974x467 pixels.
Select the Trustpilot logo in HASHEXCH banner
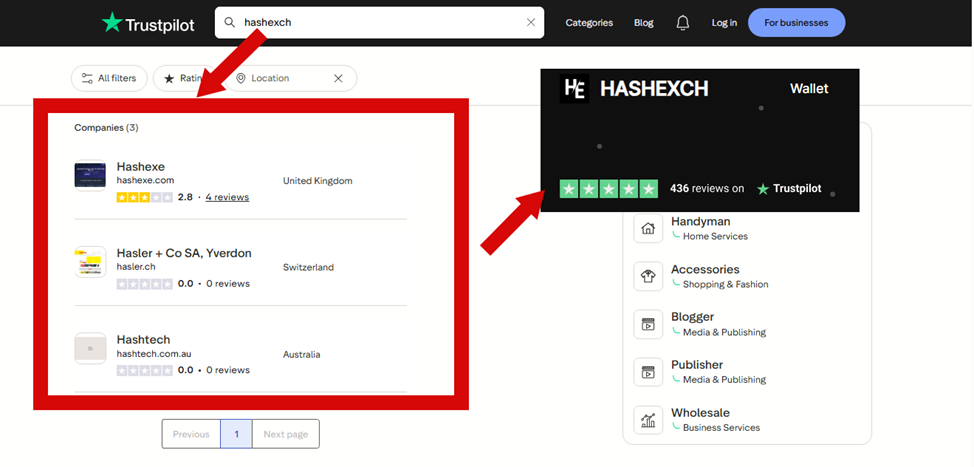click(789, 189)
